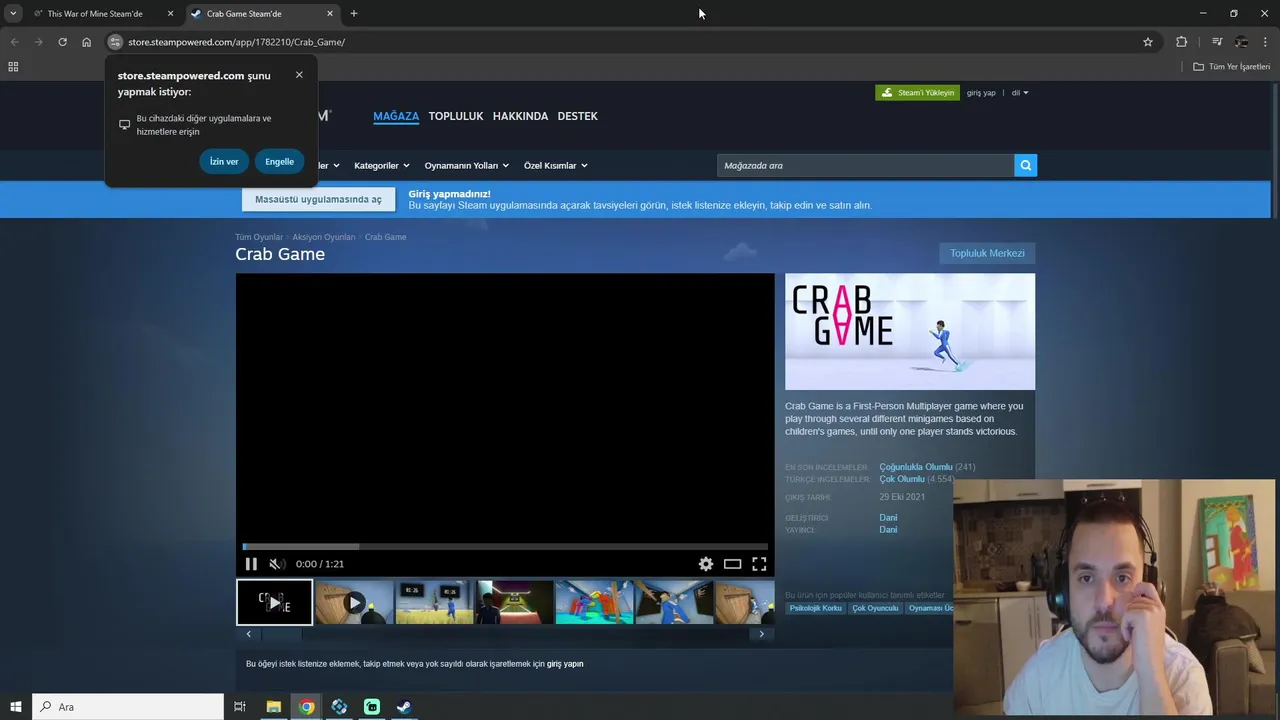Open the DESTEK support page
Viewport: 1280px width, 720px height.
577,116
